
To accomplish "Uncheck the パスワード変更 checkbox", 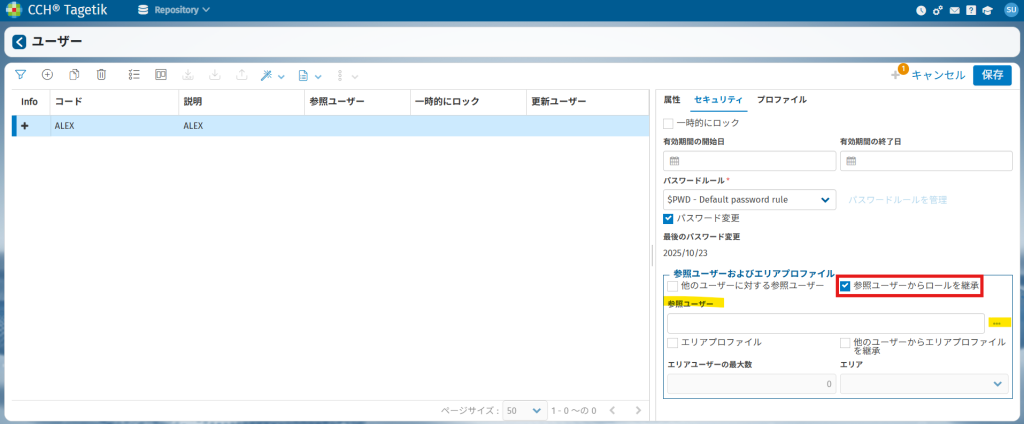I will 669,217.
